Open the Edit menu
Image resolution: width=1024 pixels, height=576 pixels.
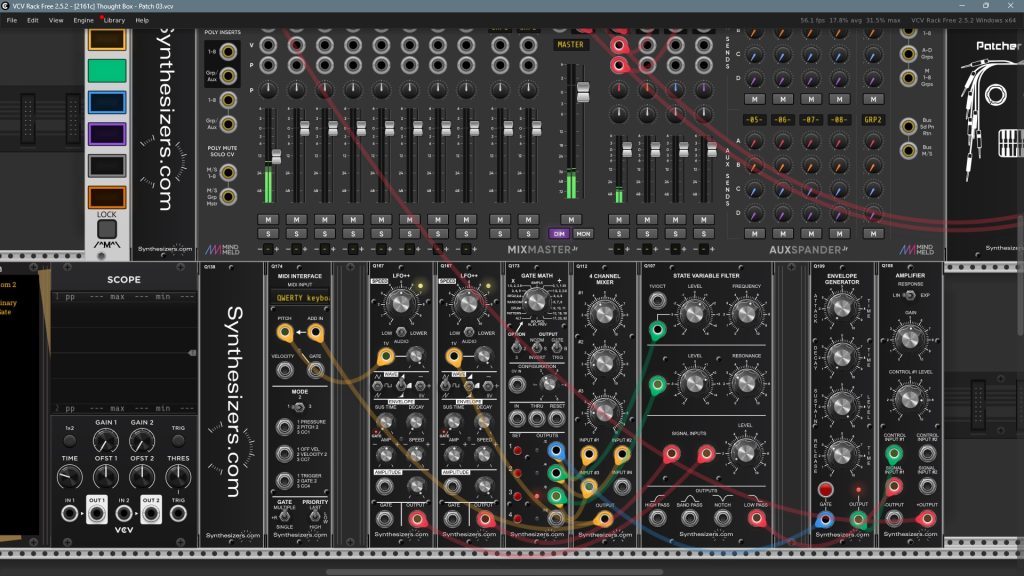click(33, 20)
